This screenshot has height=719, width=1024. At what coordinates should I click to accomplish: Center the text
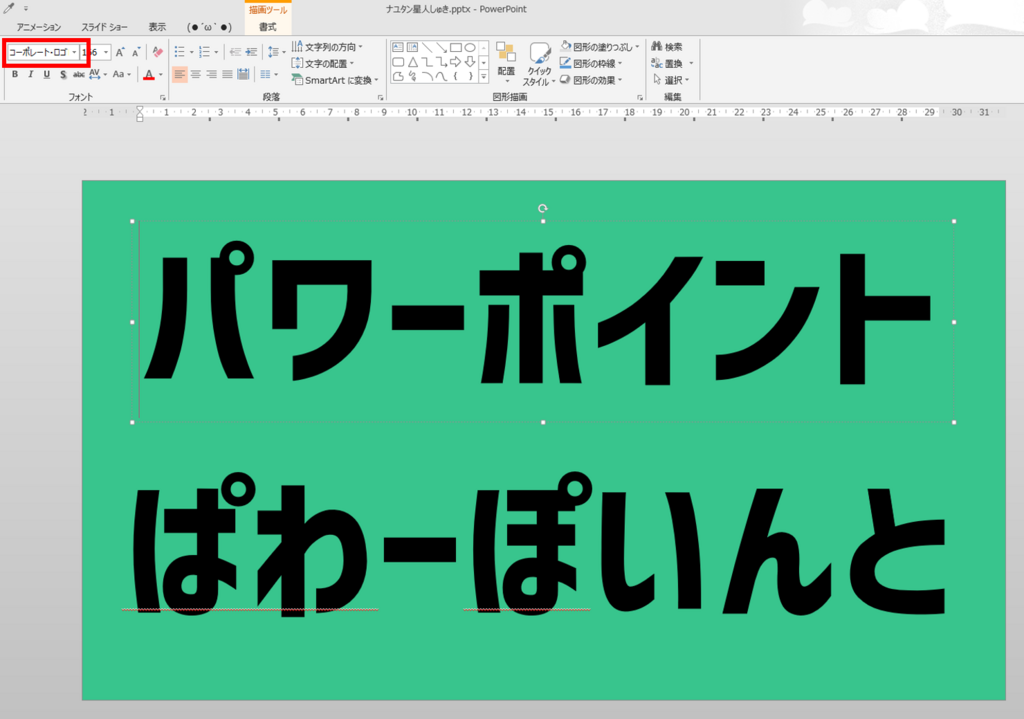[195, 74]
